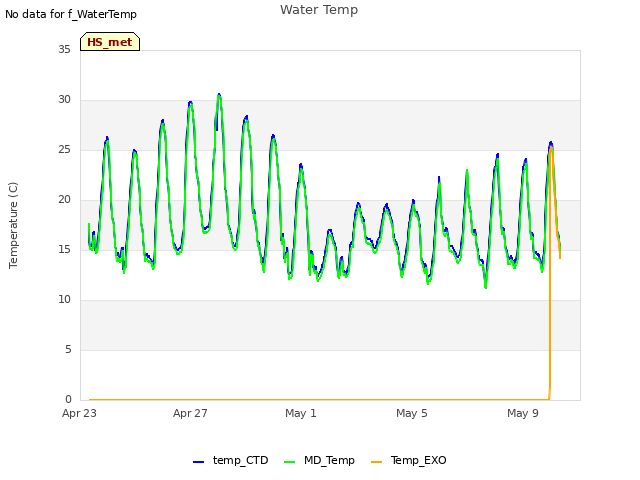
Task: Click the 15 y-axis tick label
Action: click(x=64, y=249)
